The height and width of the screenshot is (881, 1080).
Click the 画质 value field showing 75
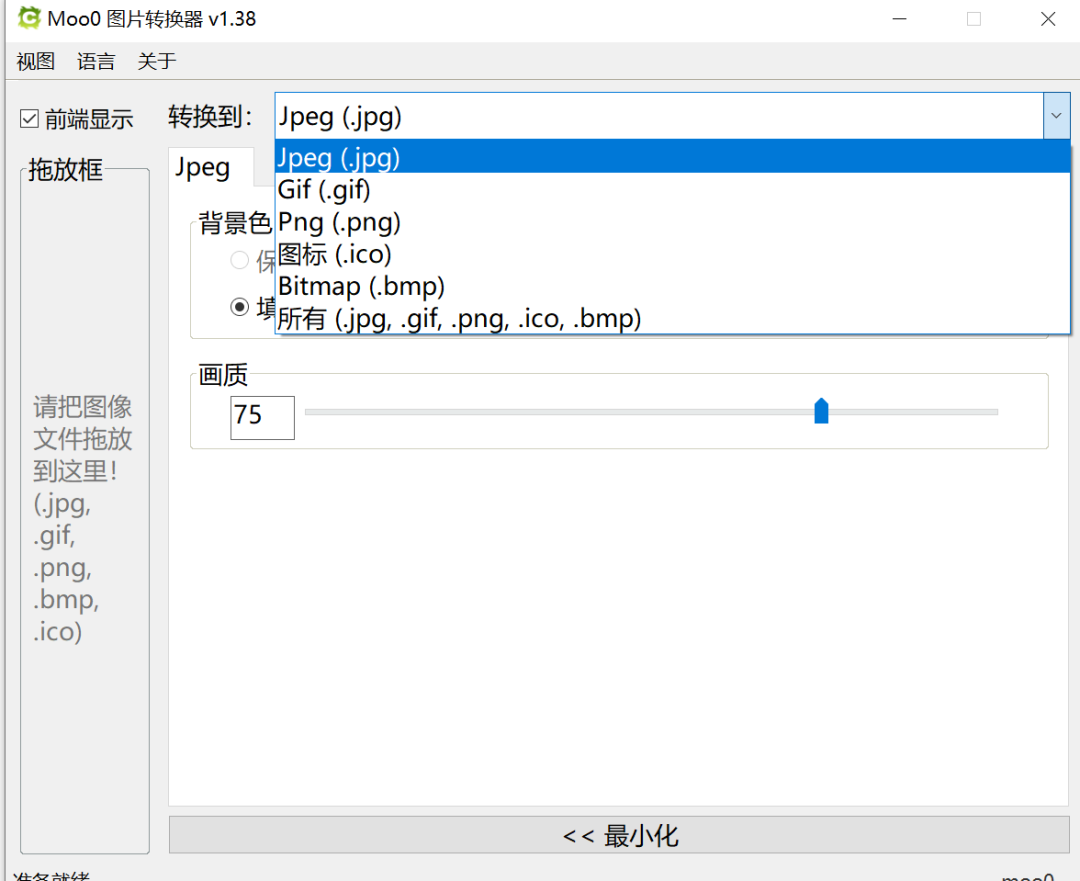pos(262,417)
